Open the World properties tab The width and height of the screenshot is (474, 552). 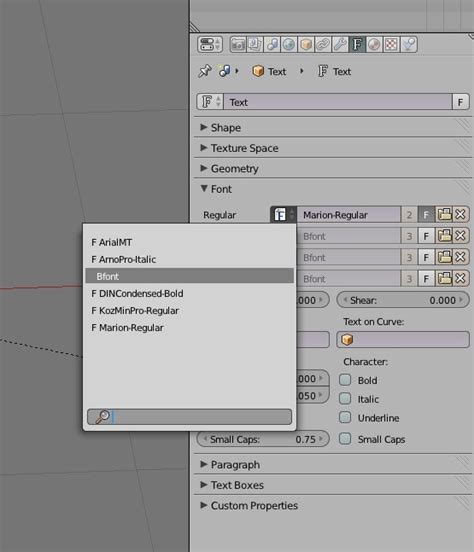(288, 44)
